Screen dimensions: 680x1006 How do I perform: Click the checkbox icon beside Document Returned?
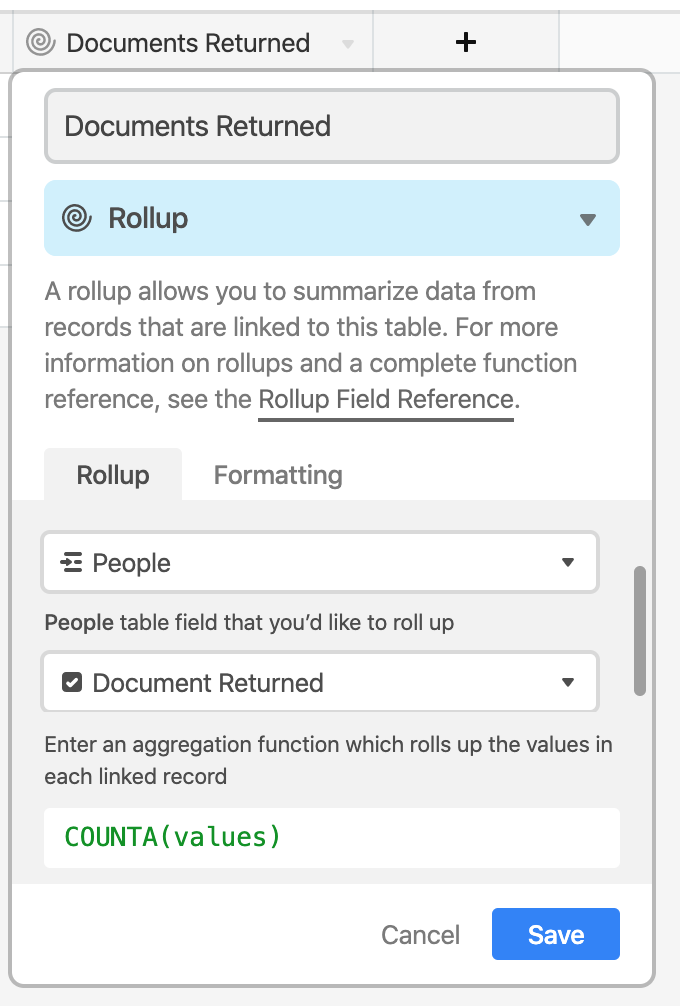(x=72, y=682)
